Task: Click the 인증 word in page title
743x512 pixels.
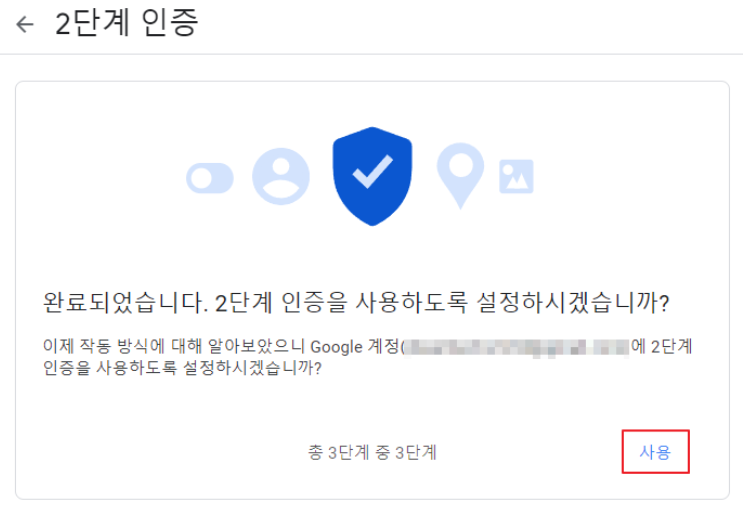Action: pyautogui.click(x=170, y=23)
